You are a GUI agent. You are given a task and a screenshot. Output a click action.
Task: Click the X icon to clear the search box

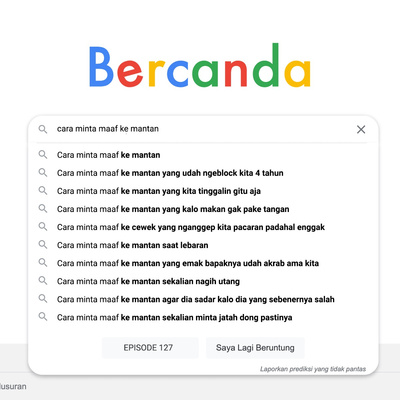pos(361,129)
